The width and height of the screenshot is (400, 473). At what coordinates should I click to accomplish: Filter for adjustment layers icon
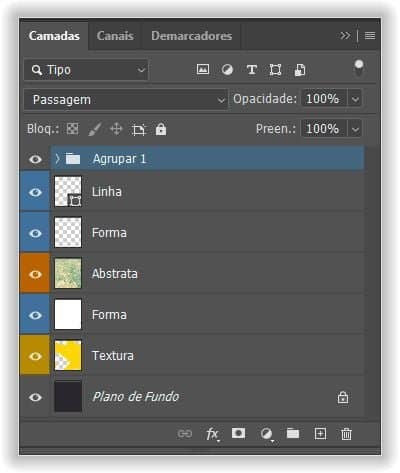click(x=227, y=70)
